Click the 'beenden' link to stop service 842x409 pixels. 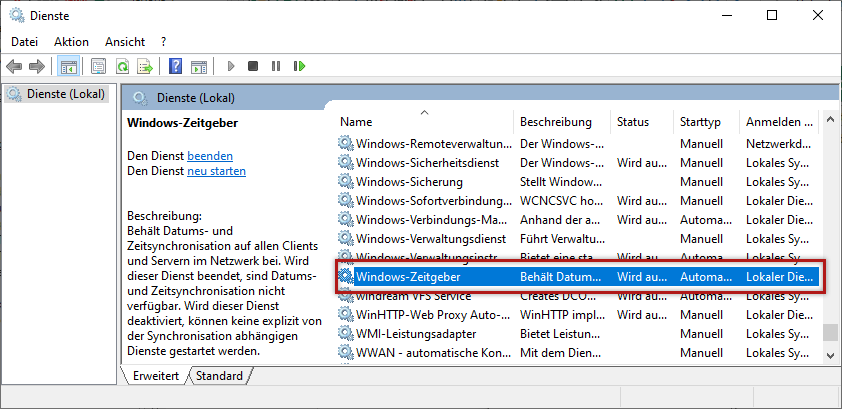[x=210, y=156]
